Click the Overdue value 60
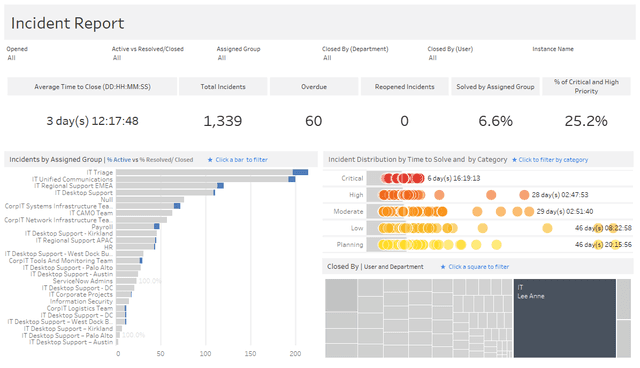This screenshot has height=368, width=640. (313, 121)
